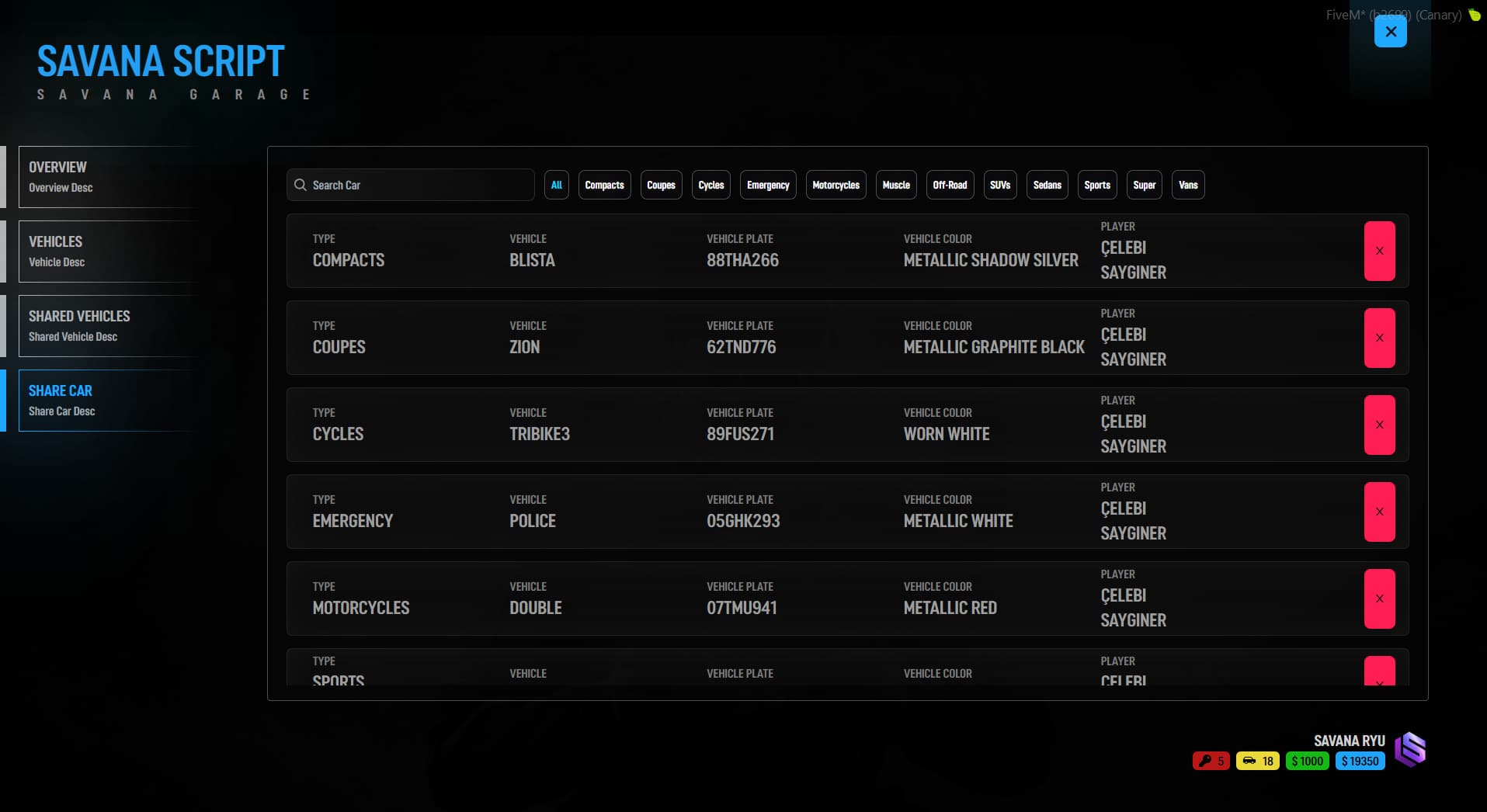Click plate number 07TMU941

742,608
